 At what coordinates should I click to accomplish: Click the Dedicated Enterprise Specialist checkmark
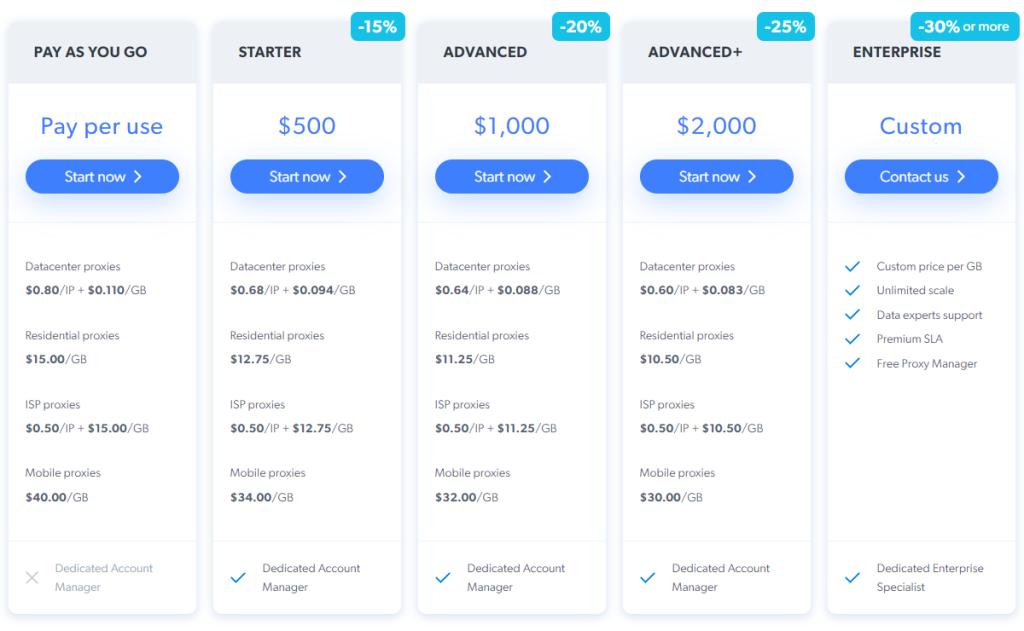[x=853, y=578]
